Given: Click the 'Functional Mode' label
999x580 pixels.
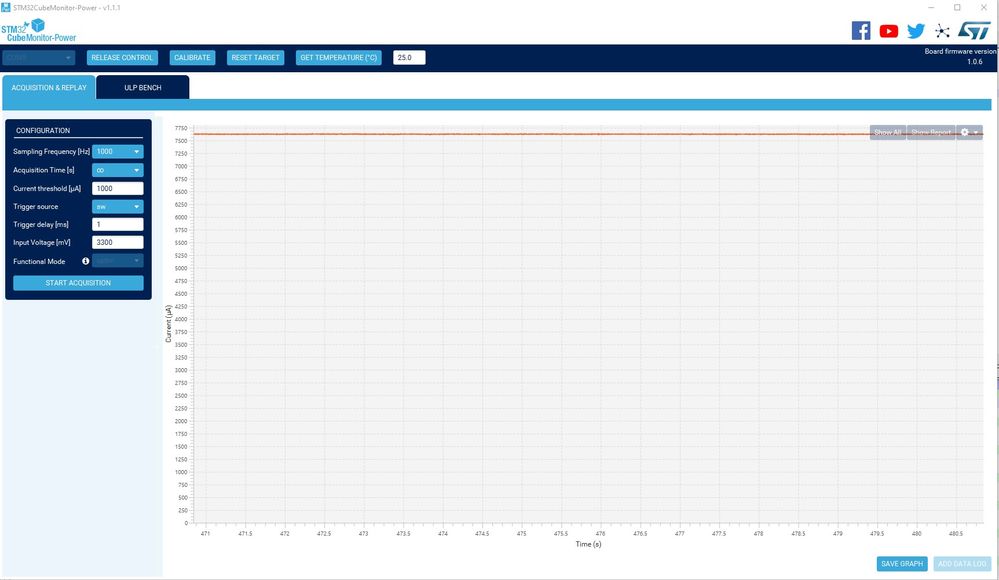Looking at the screenshot, I should coord(40,261).
